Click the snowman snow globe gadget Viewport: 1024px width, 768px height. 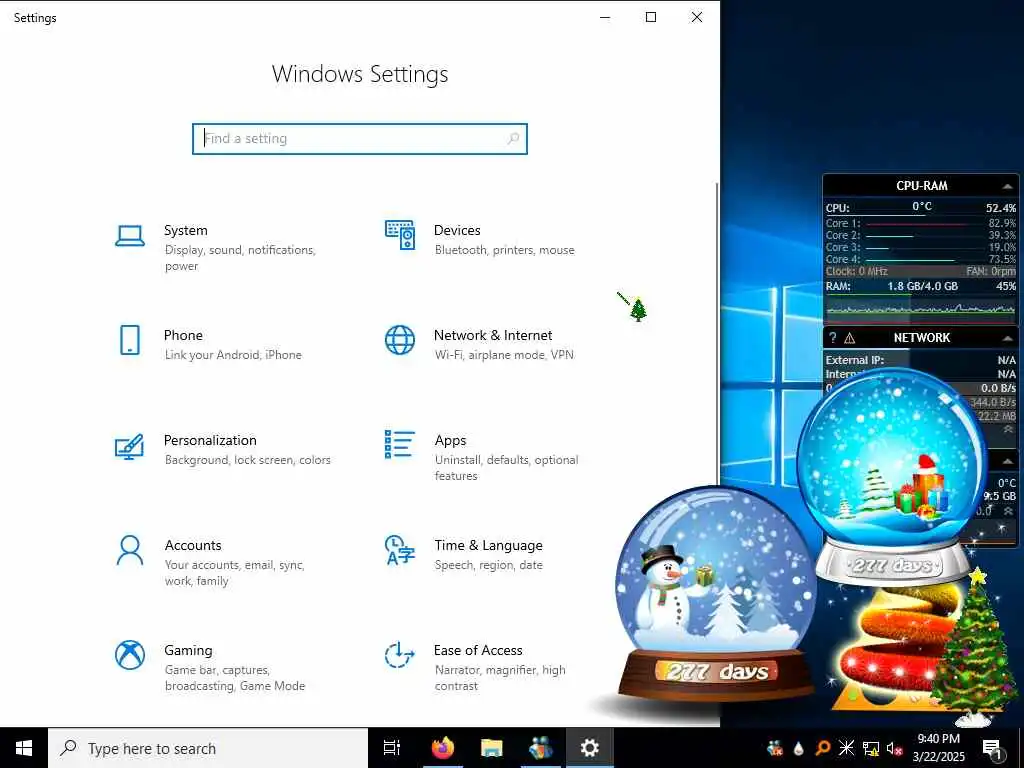[x=714, y=592]
